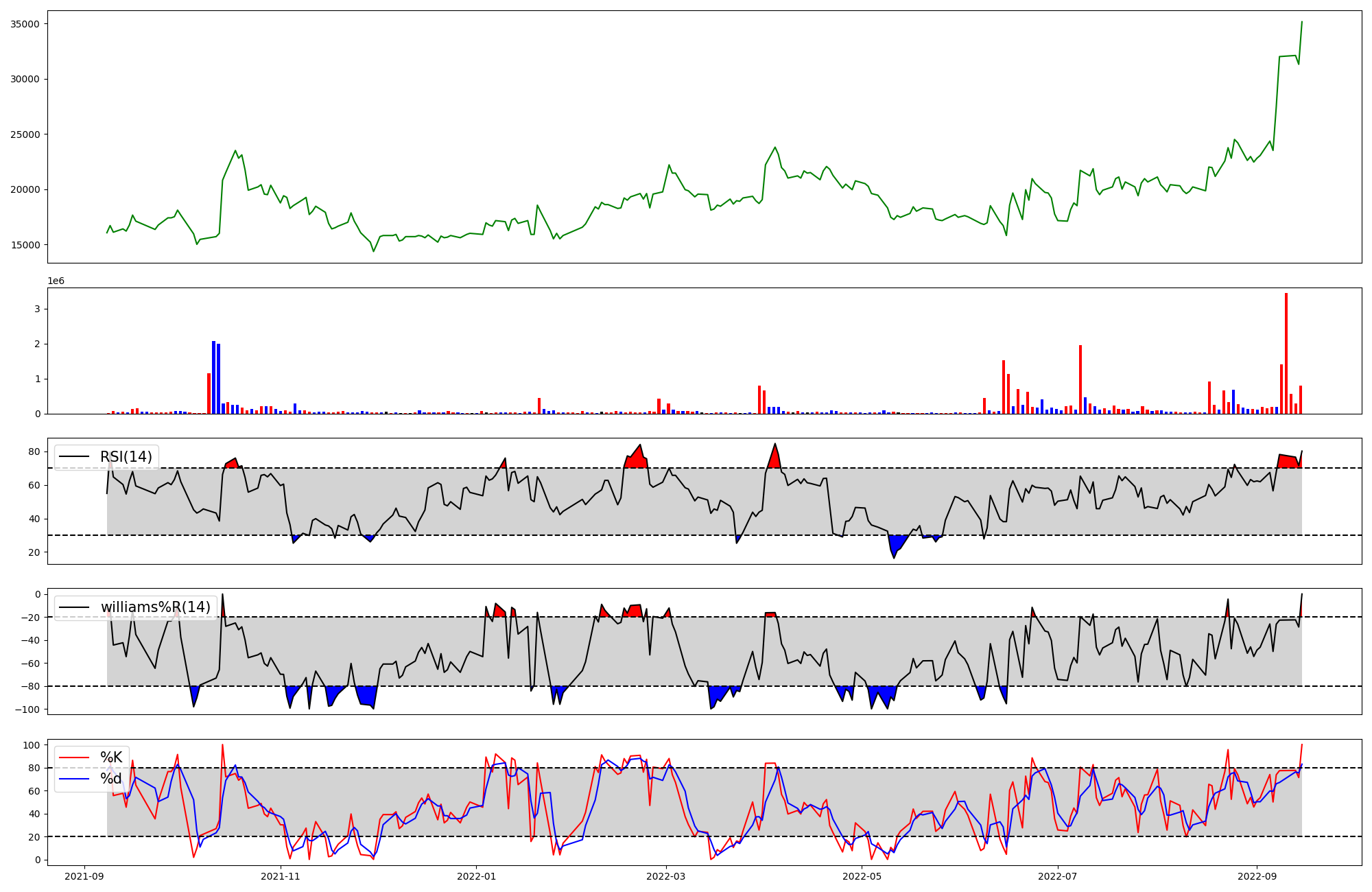
Task: Click the tallest blue volume bar
Action: pyautogui.click(x=213, y=377)
